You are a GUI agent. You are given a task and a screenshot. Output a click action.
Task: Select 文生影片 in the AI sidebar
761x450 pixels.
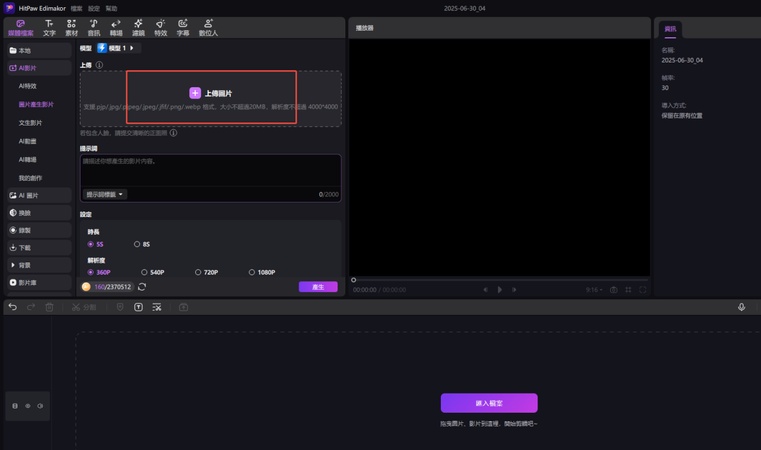31,123
